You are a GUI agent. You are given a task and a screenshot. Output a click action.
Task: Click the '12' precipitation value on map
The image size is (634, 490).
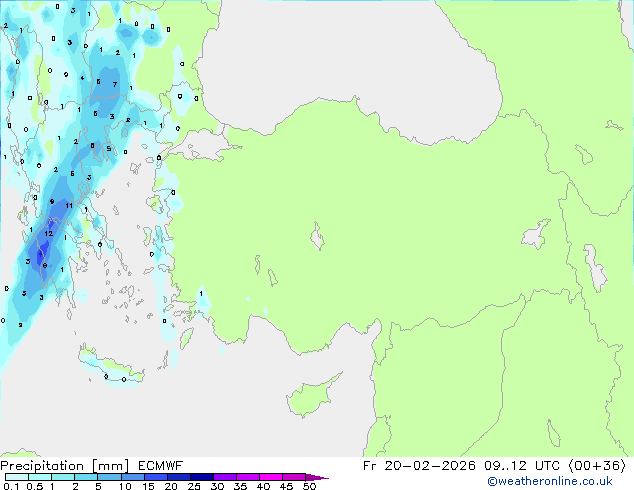(49, 233)
